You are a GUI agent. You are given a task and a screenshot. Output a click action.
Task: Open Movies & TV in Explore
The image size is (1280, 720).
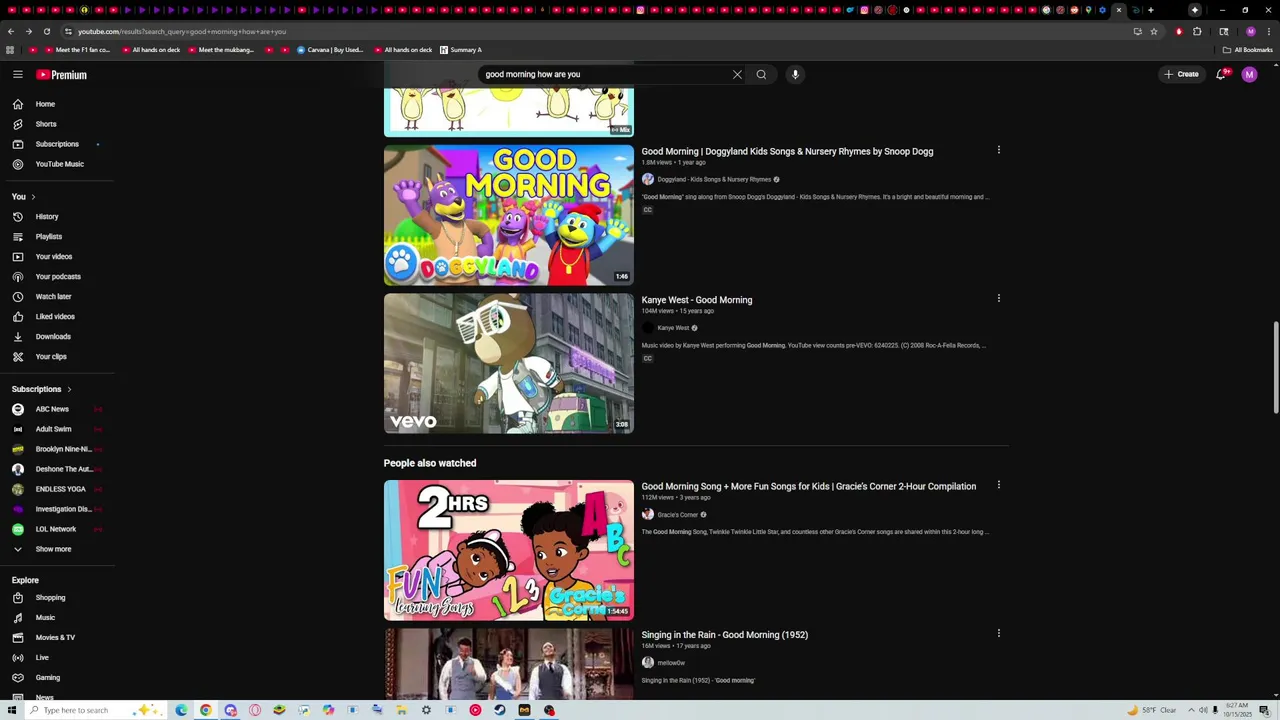pyautogui.click(x=56, y=638)
